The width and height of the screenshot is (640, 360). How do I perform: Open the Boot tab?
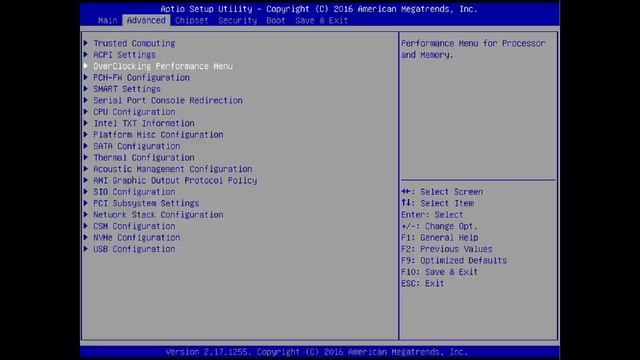point(276,20)
